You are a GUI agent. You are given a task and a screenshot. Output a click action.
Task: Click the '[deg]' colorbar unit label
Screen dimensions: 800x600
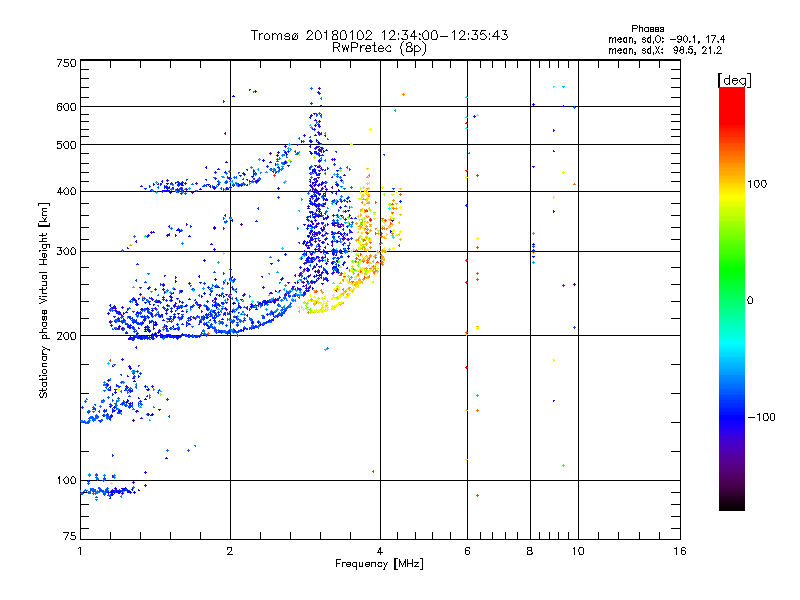734,80
